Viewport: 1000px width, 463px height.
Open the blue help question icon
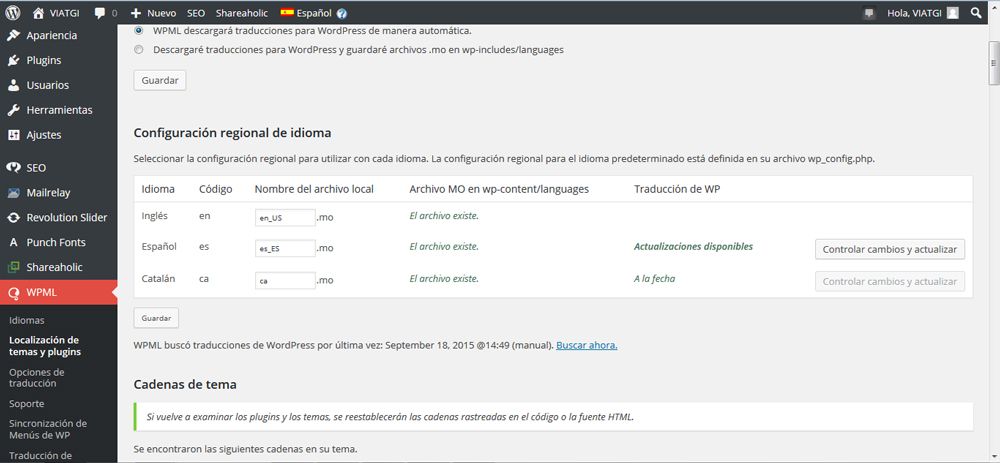(x=342, y=13)
